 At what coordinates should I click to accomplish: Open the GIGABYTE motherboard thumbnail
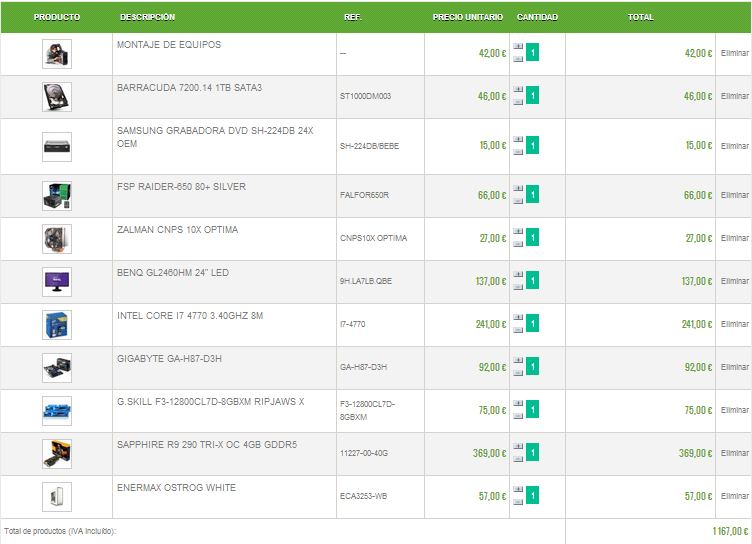point(57,368)
